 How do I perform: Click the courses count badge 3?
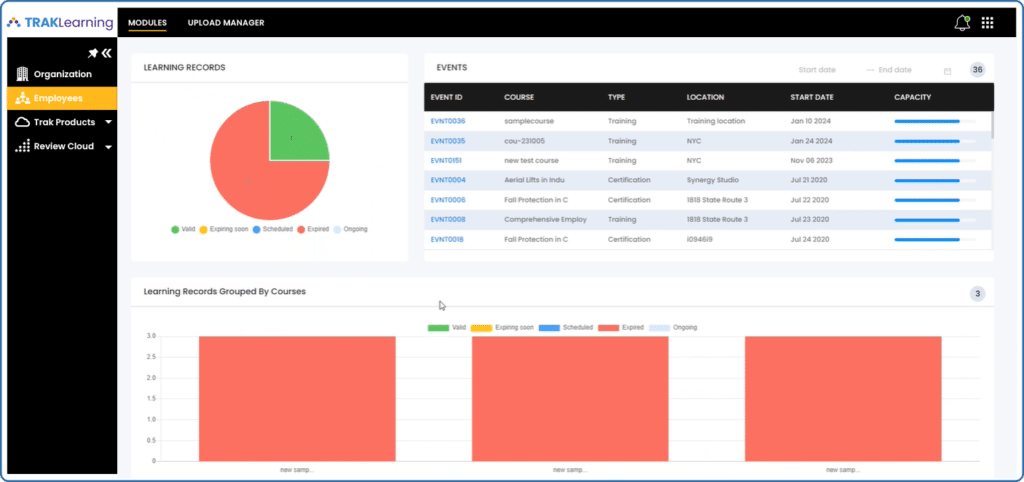click(x=977, y=294)
